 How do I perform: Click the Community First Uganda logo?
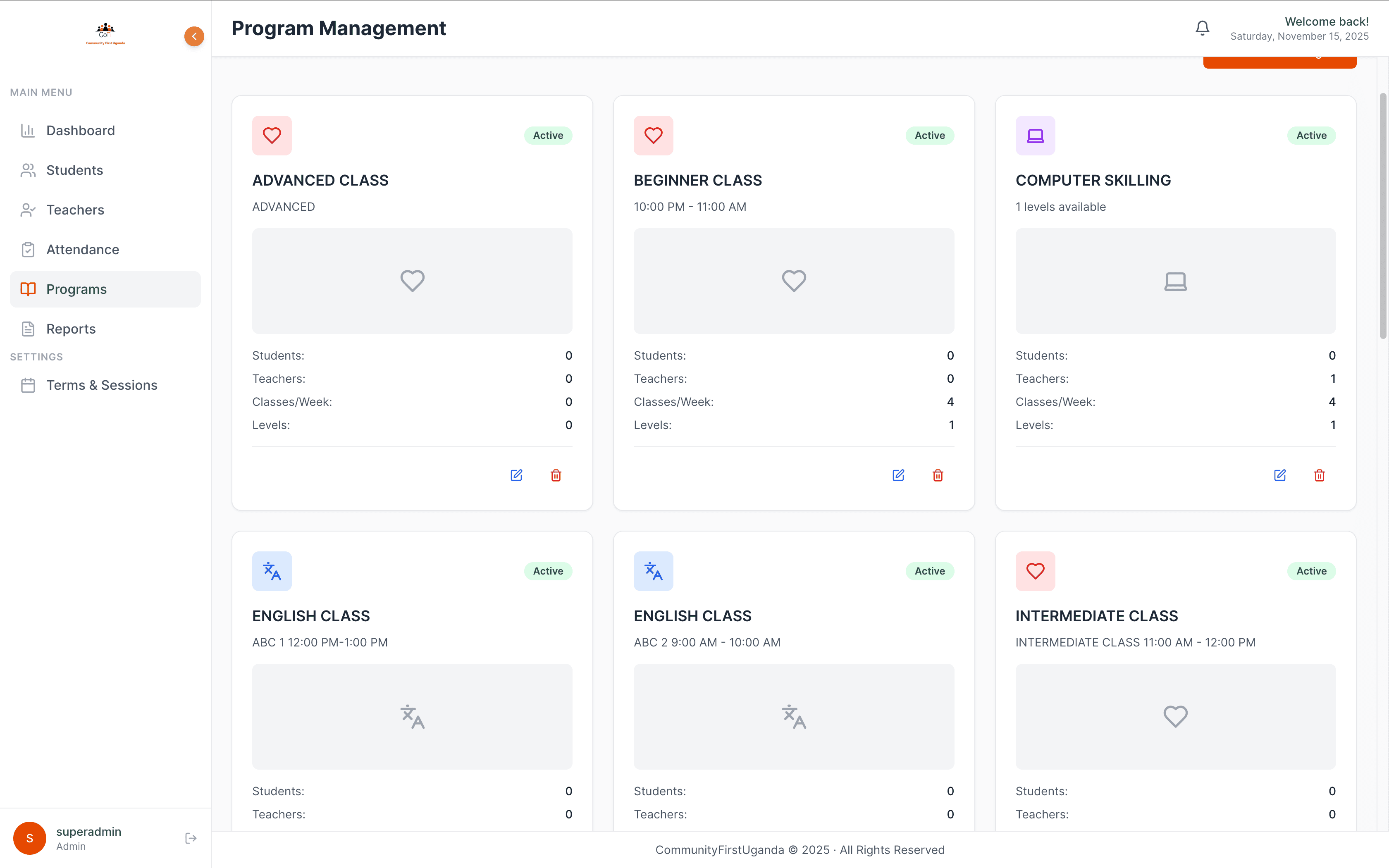point(105,34)
